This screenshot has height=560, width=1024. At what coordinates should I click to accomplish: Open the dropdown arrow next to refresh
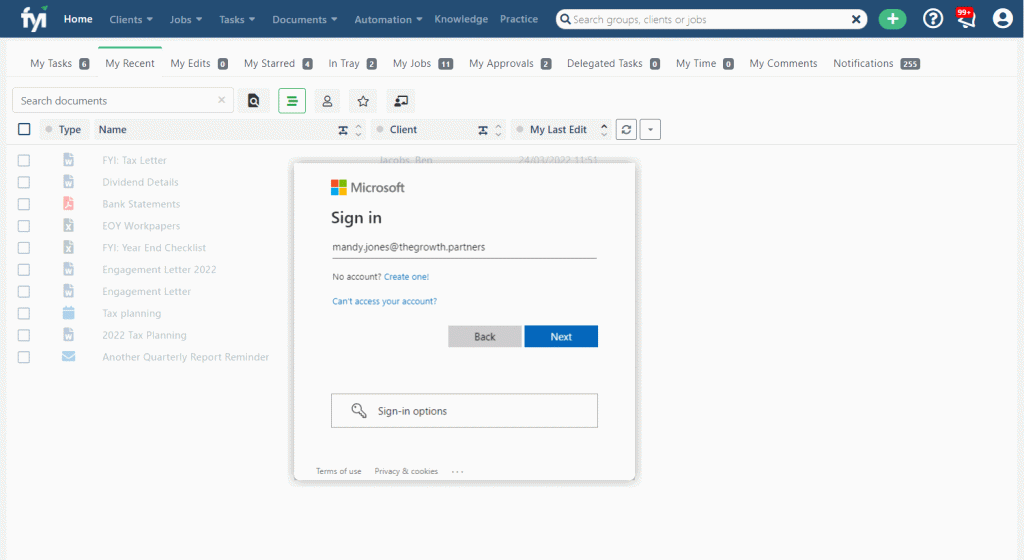click(650, 129)
